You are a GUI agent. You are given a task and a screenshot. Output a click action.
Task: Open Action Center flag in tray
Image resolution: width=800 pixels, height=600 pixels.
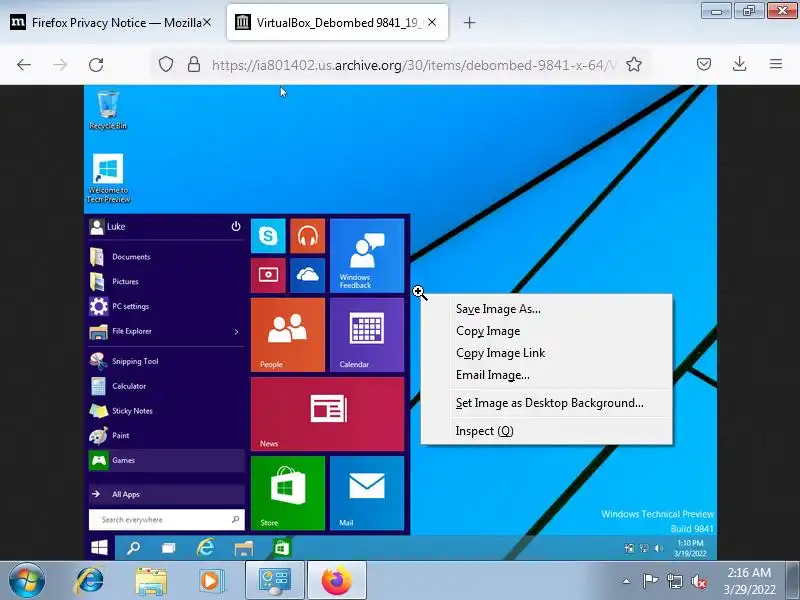649,581
